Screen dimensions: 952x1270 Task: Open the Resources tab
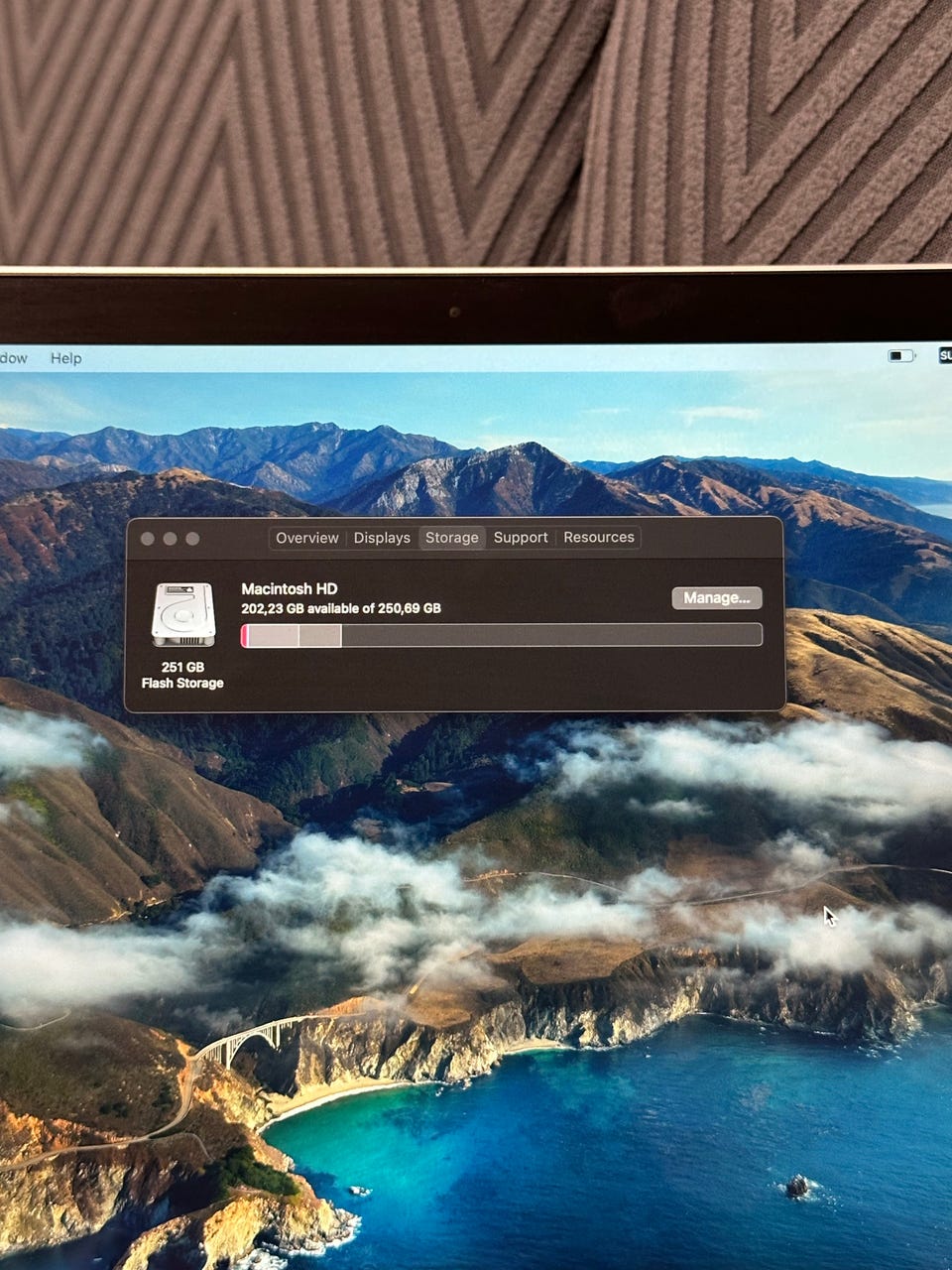click(x=599, y=538)
